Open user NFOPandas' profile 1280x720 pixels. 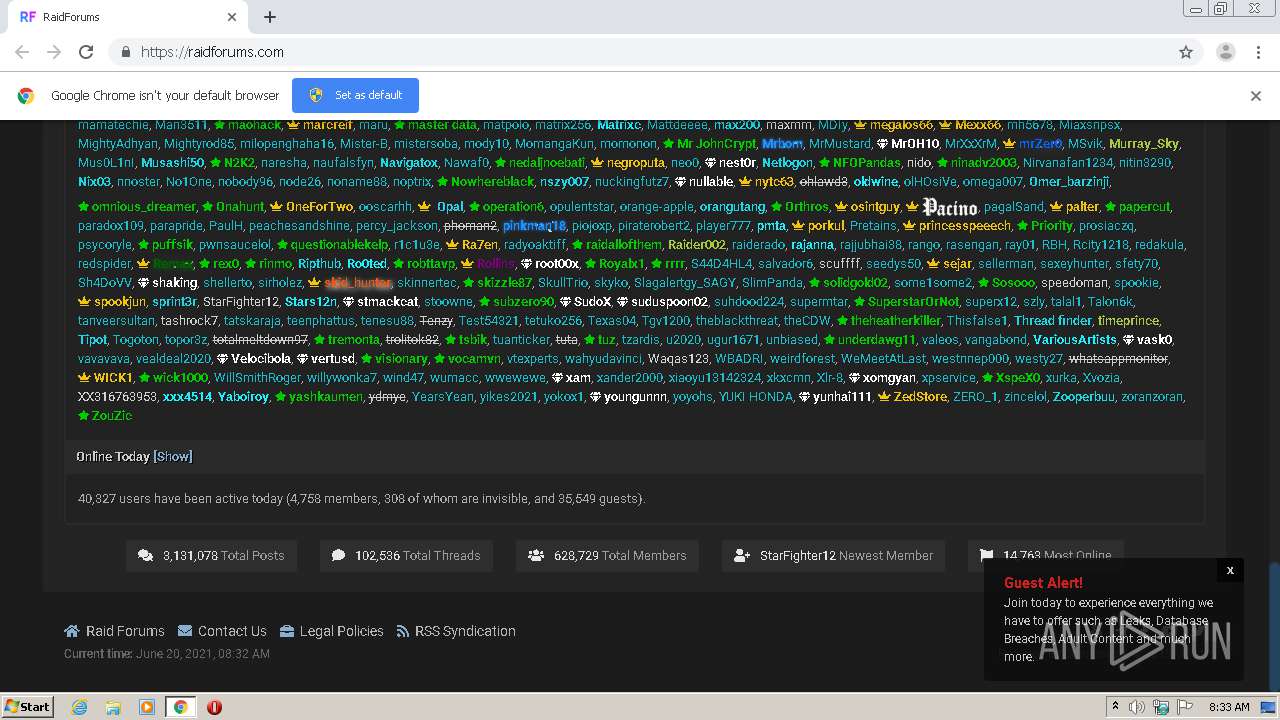[866, 163]
